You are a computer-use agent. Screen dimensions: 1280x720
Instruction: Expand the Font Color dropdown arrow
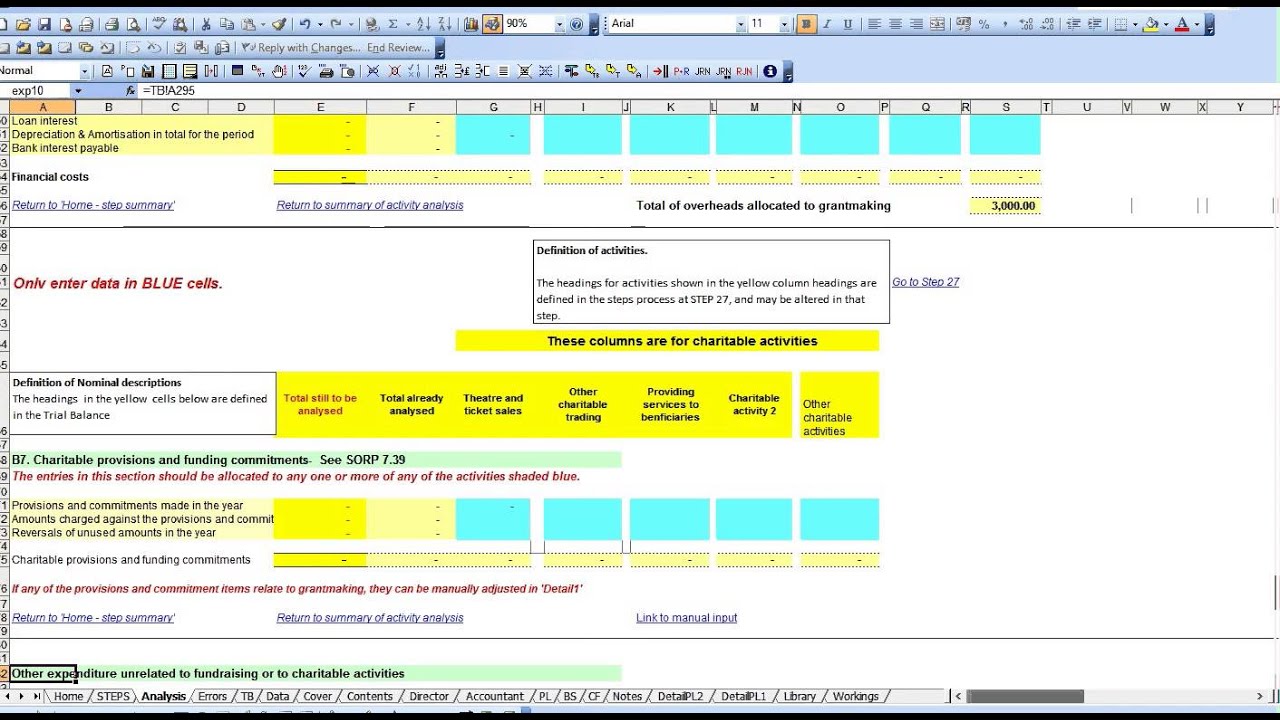1197,24
